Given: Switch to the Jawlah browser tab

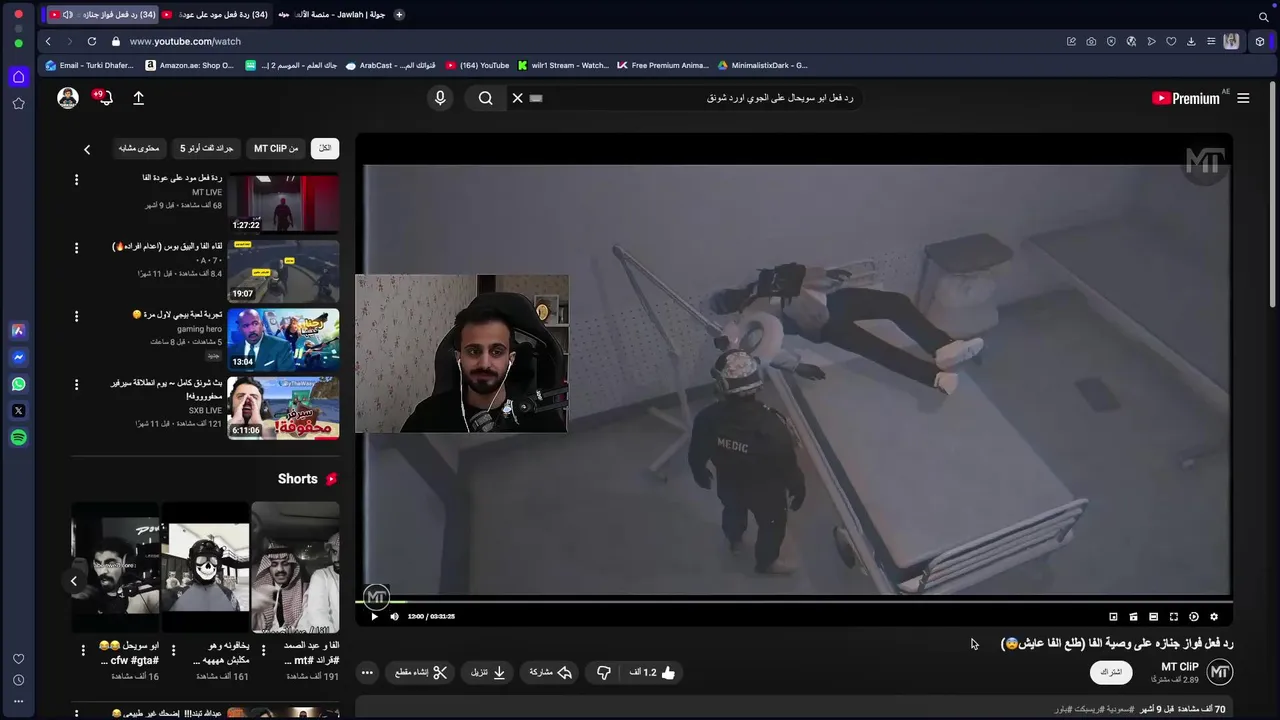Looking at the screenshot, I should [x=333, y=15].
